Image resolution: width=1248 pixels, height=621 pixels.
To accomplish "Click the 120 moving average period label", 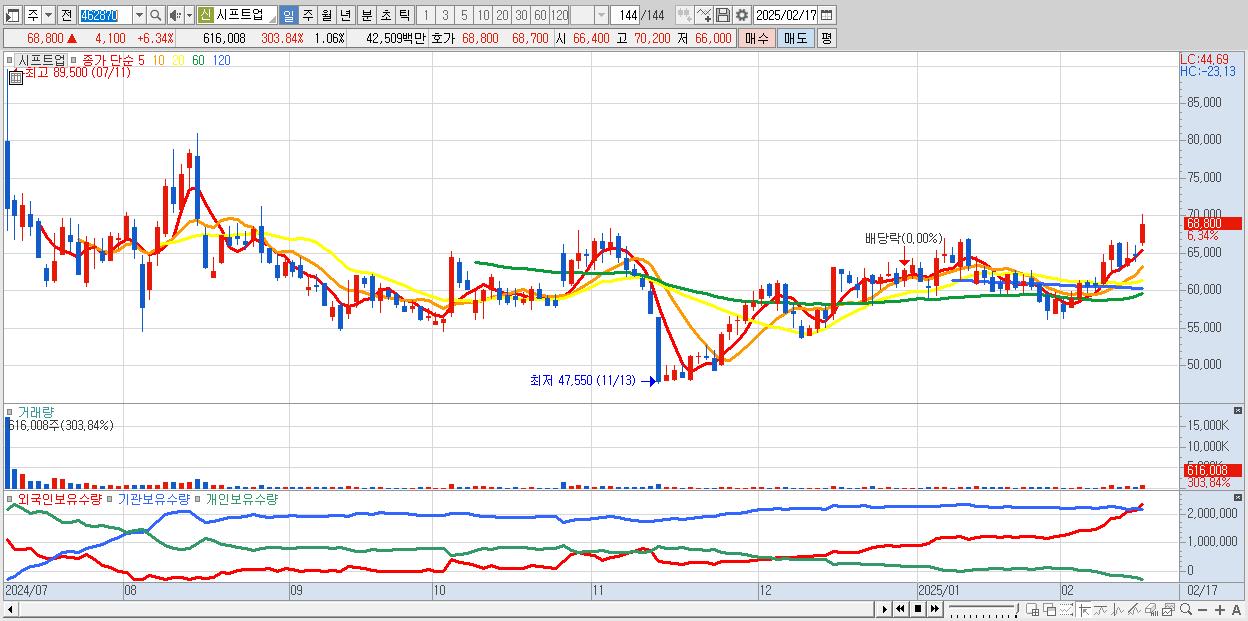I will tap(221, 60).
